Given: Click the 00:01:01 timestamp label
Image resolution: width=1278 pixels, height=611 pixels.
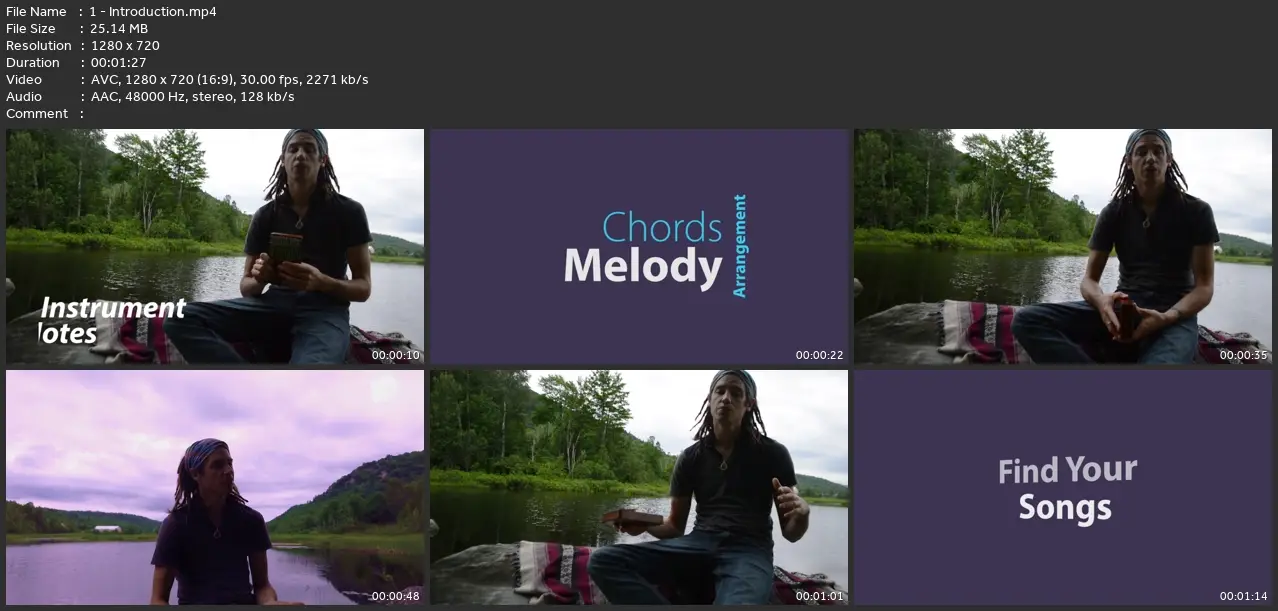Looking at the screenshot, I should [x=820, y=596].
